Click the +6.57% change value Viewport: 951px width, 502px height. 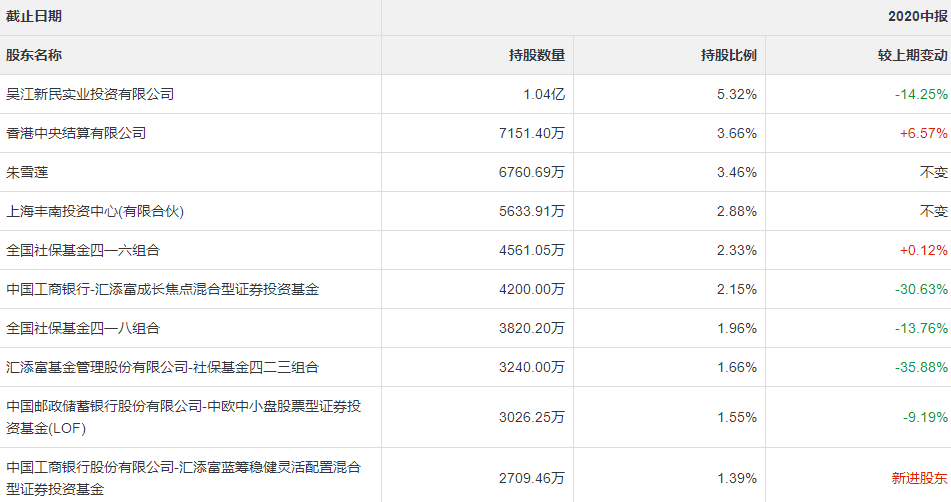pos(924,133)
